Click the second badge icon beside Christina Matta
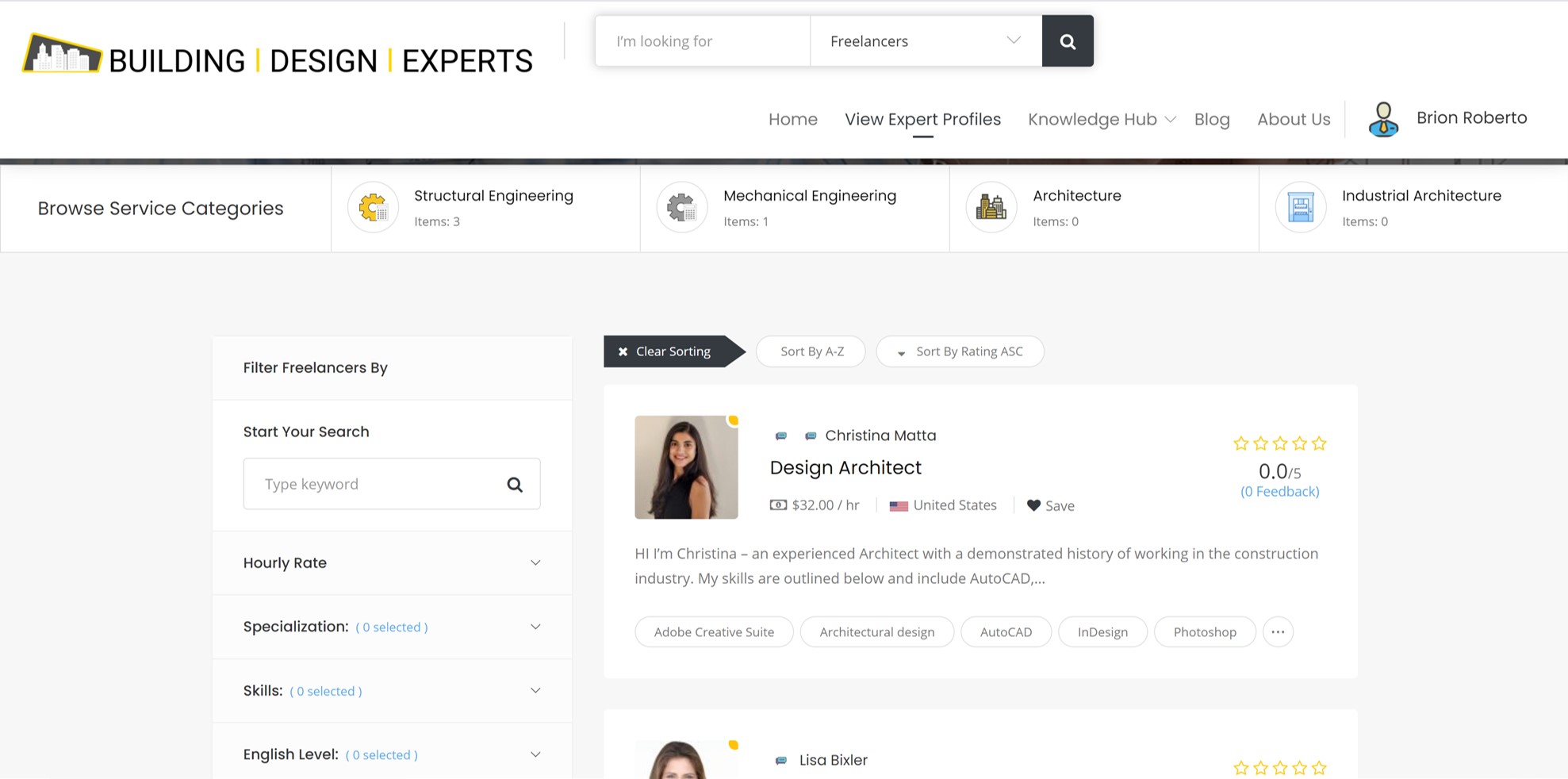 [811, 436]
